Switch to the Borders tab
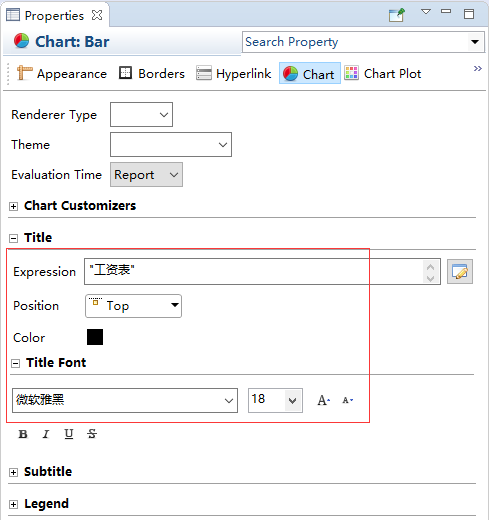The width and height of the screenshot is (489, 520). [x=152, y=74]
